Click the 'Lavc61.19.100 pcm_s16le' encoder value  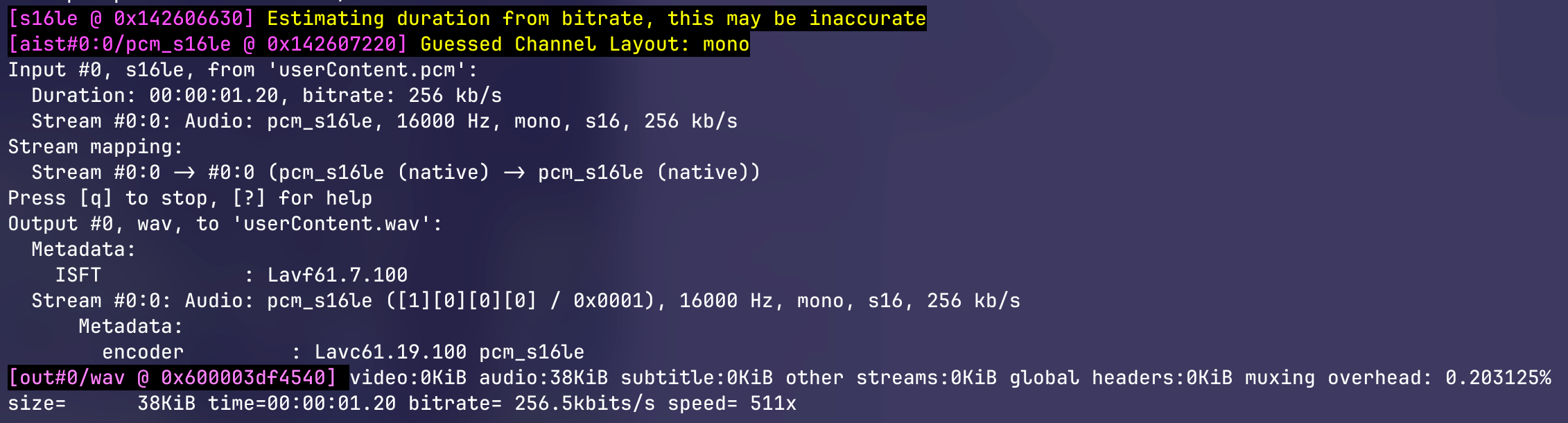(449, 352)
